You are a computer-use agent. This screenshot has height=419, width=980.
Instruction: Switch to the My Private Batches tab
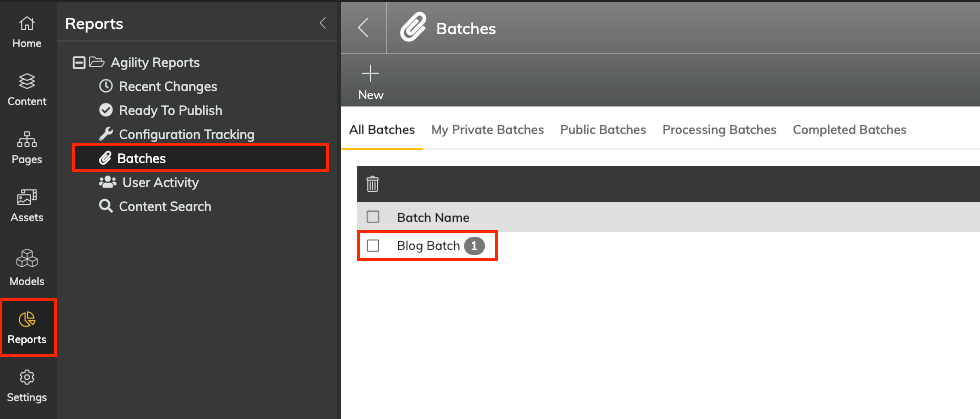coord(488,130)
